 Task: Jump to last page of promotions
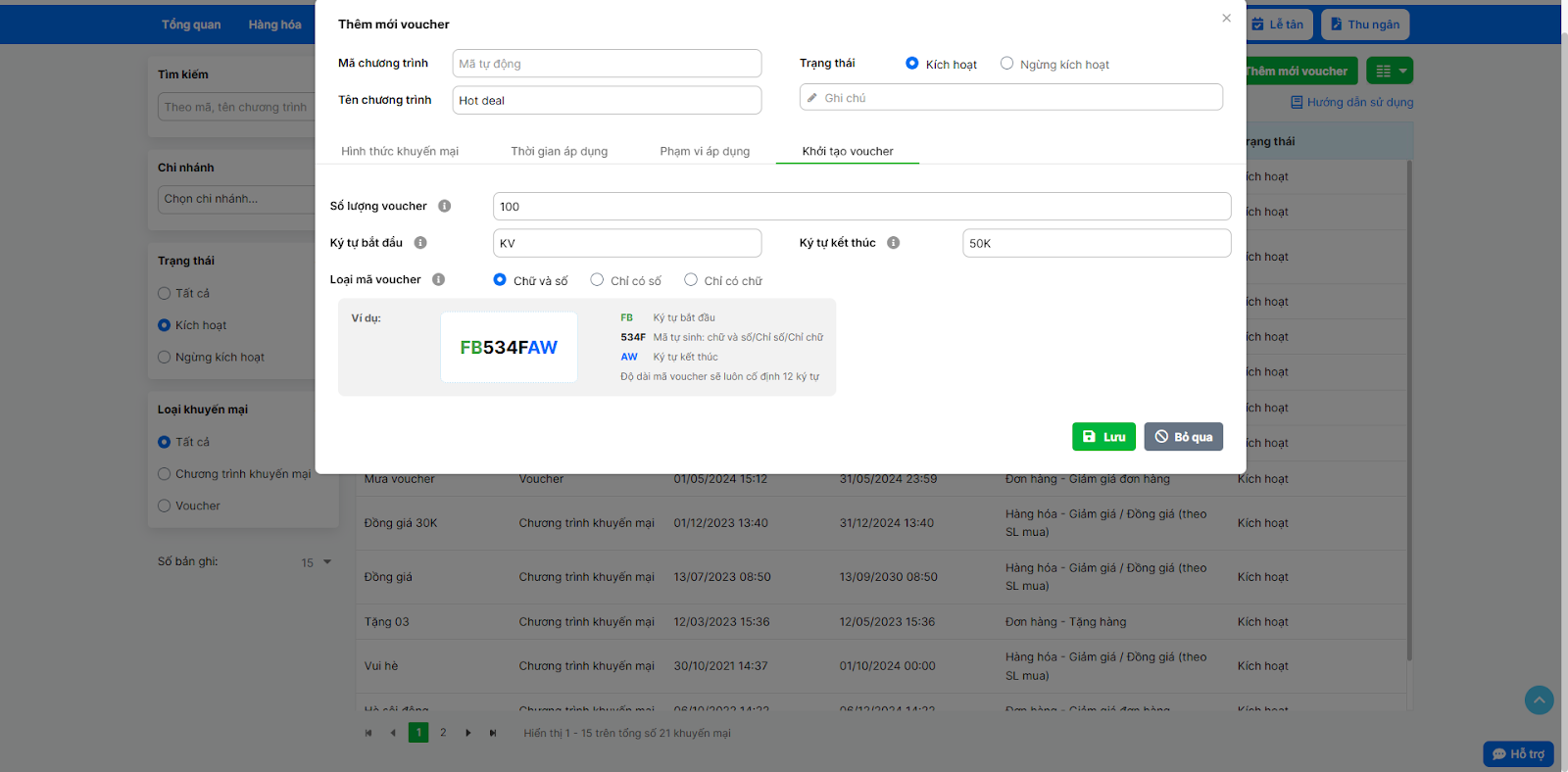coord(493,733)
